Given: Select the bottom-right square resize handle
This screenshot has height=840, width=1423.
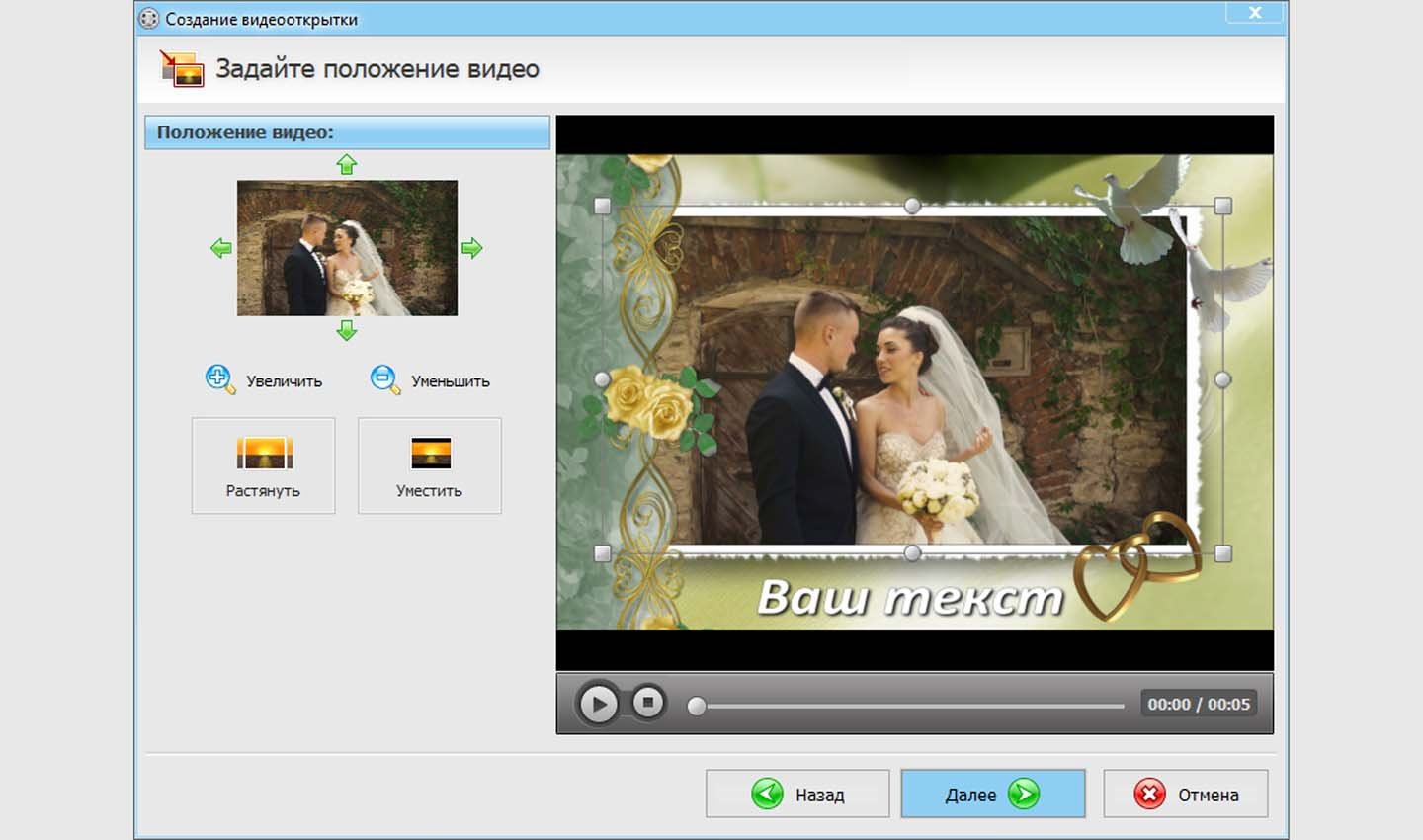Looking at the screenshot, I should [1222, 553].
